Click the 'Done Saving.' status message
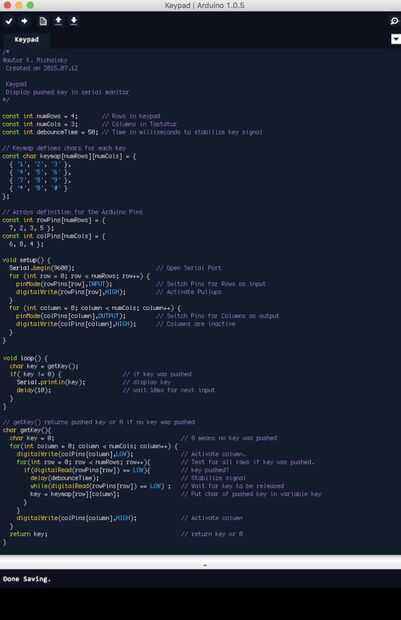This screenshot has height=620, width=401. click(x=27, y=579)
